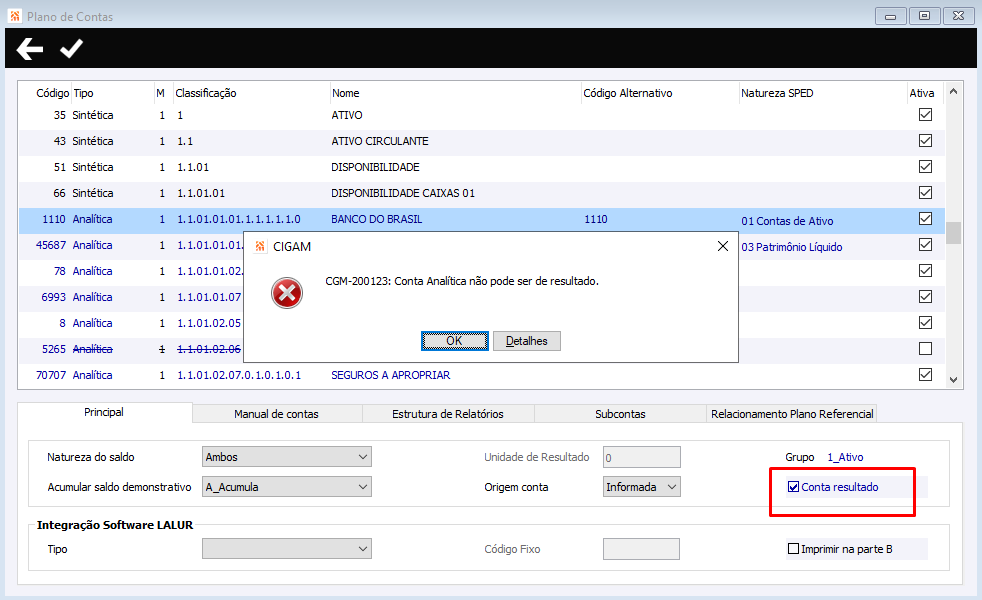Click code 6993 in the list
982x600 pixels.
point(53,297)
